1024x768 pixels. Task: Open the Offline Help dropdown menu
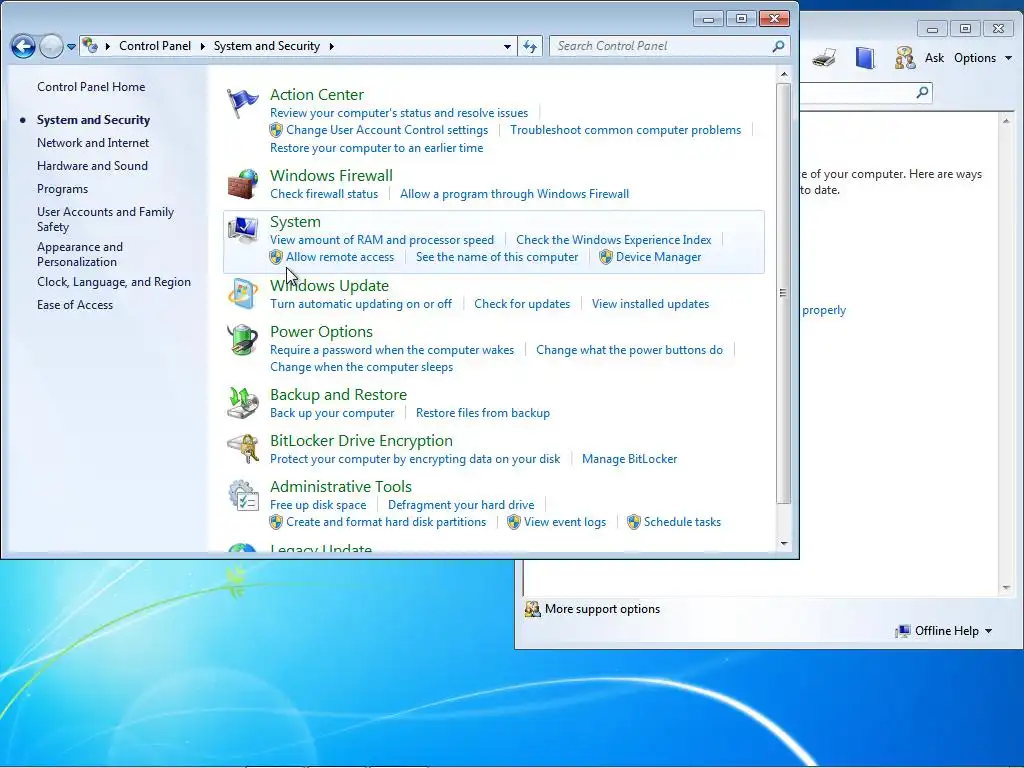tap(944, 631)
